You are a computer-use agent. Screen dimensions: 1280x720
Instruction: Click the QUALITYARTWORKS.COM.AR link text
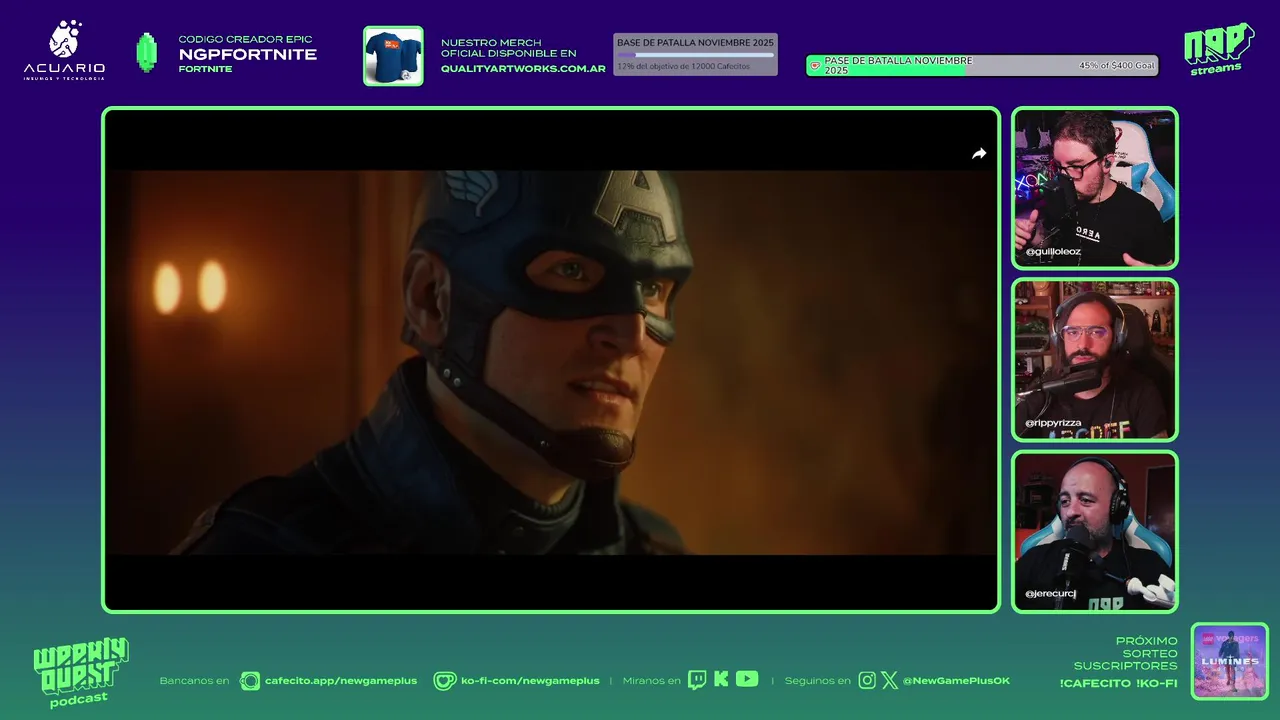(523, 69)
